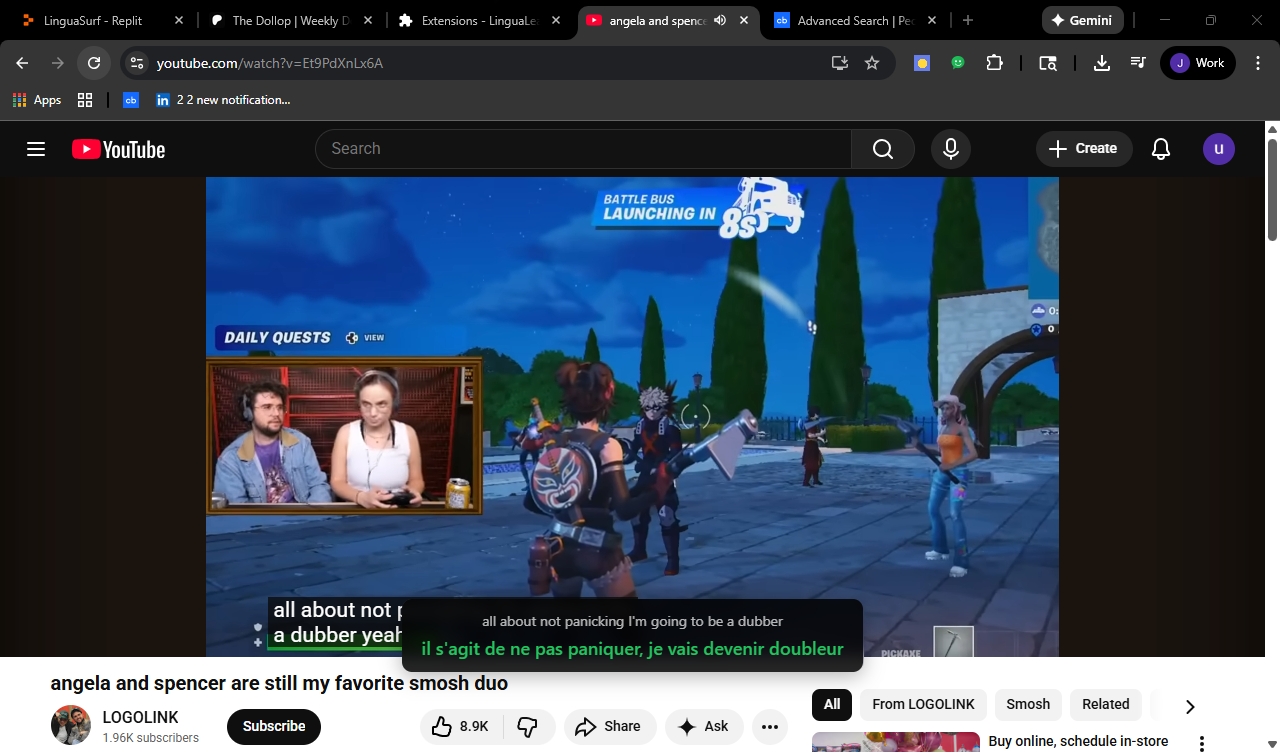This screenshot has height=752, width=1280.
Task: Click the YouTube home logo
Action: coord(118,149)
